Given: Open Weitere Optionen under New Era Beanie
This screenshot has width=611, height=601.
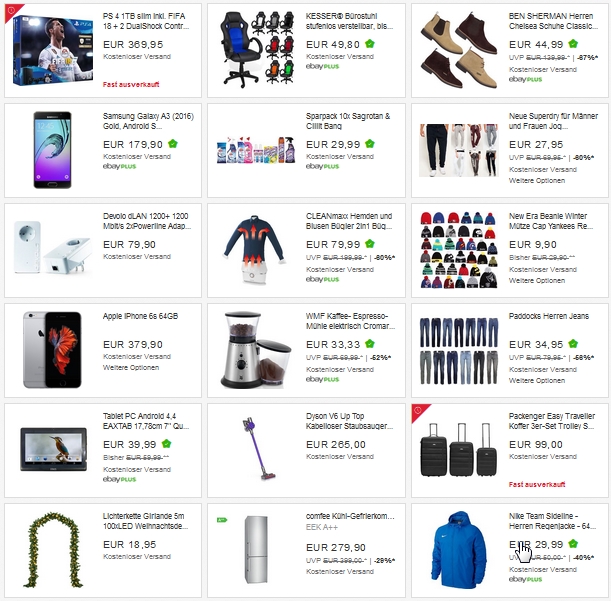Looking at the screenshot, I should [537, 281].
